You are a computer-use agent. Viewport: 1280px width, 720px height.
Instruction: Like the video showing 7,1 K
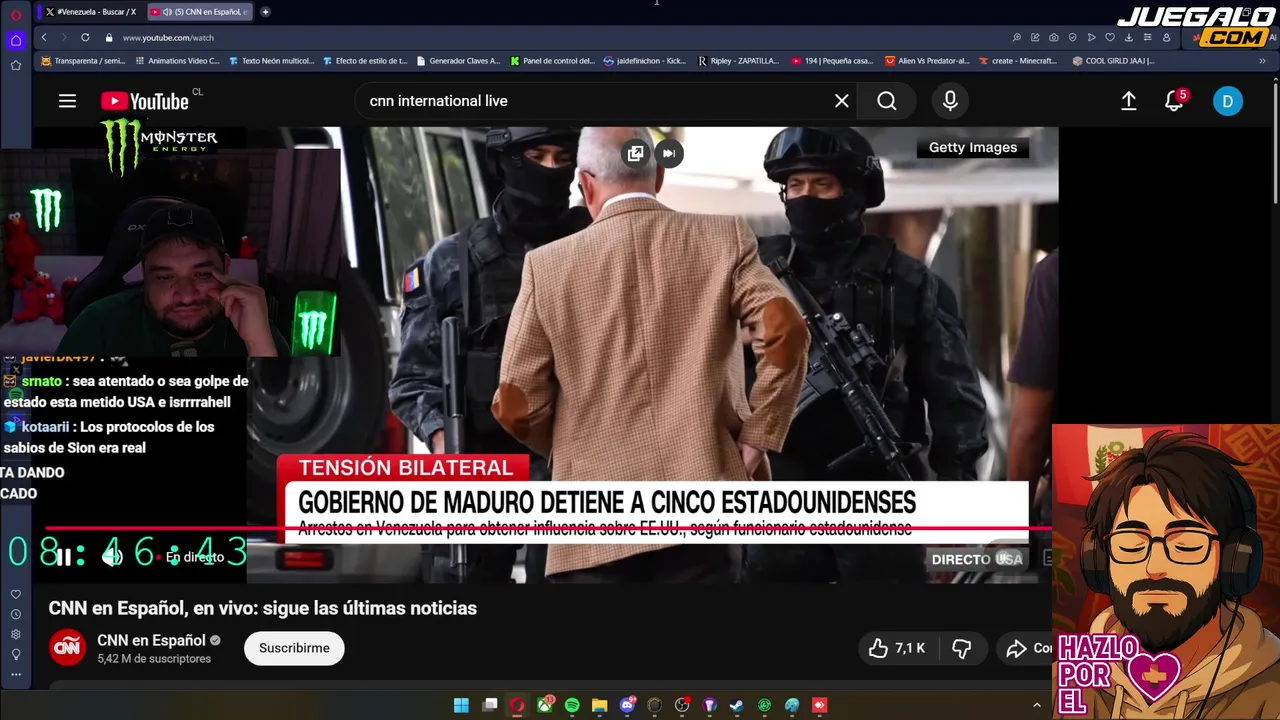coord(897,648)
